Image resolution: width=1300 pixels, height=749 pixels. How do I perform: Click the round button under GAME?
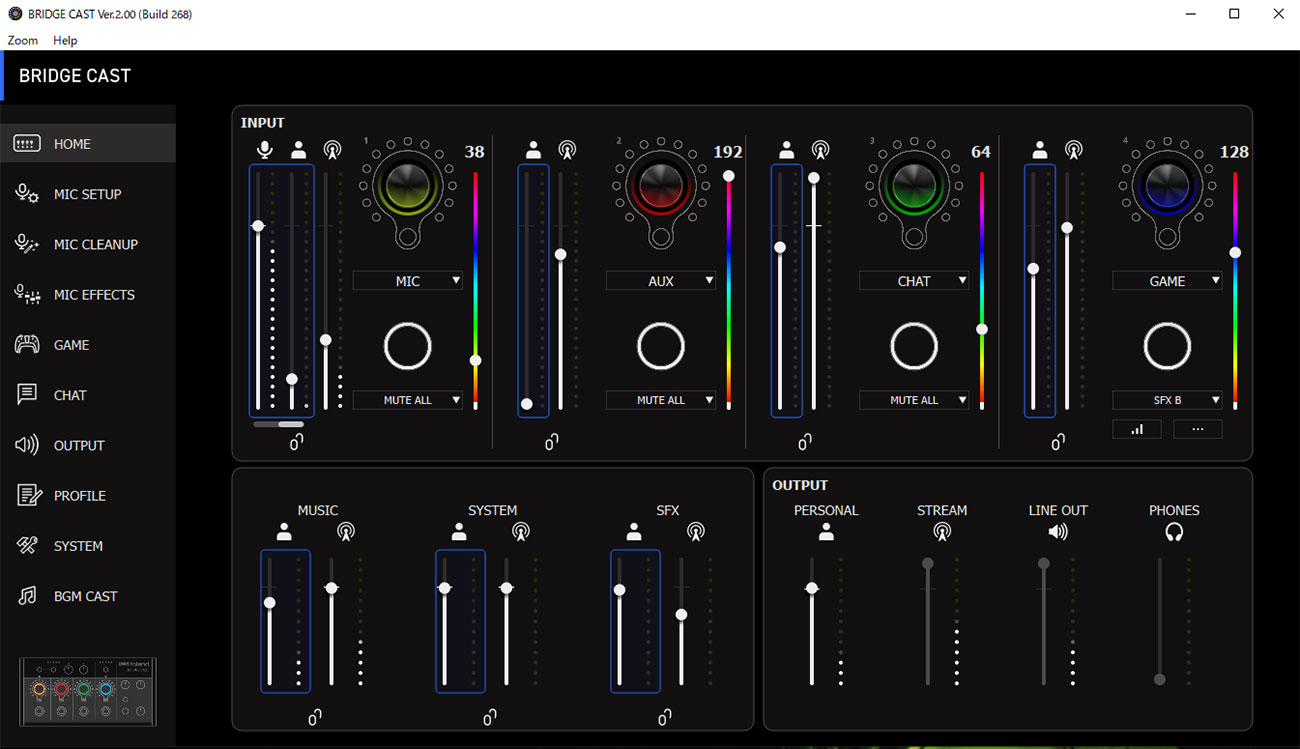[x=1167, y=347]
